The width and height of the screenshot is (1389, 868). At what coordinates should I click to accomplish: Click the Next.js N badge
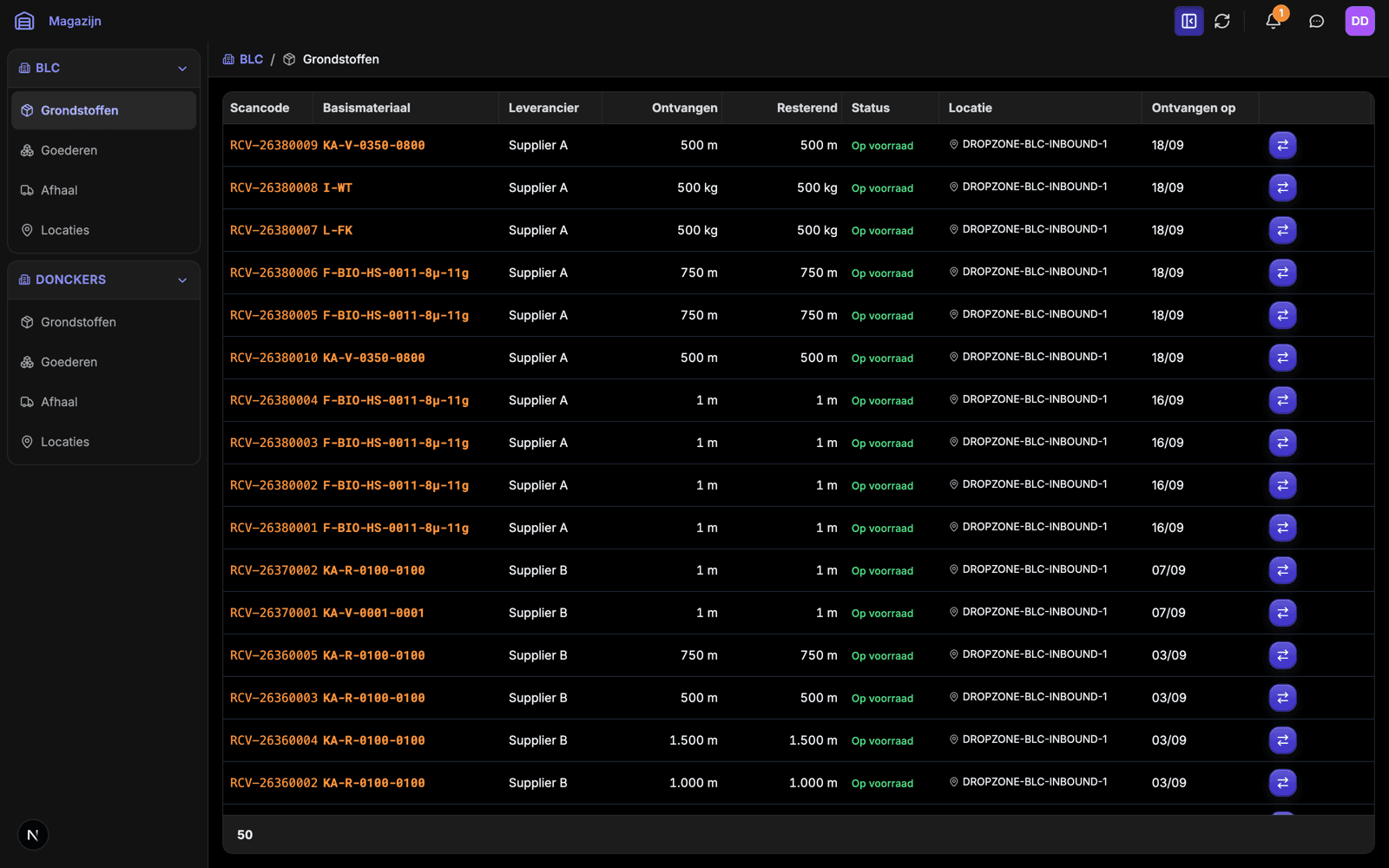[x=33, y=835]
